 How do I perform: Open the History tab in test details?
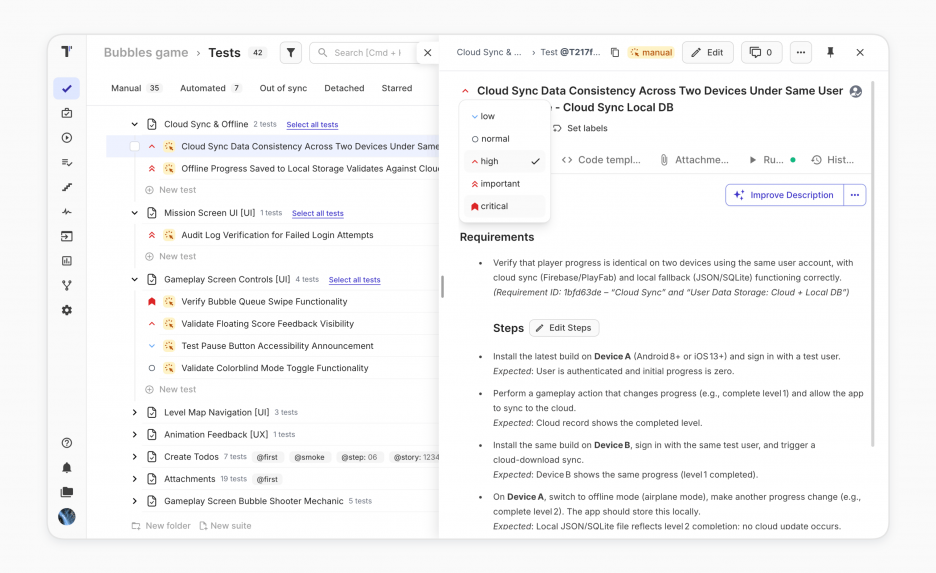[833, 160]
